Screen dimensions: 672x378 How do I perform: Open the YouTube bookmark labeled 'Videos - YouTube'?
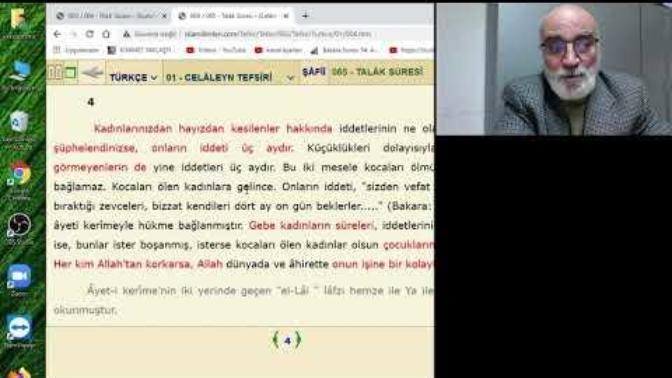(216, 50)
